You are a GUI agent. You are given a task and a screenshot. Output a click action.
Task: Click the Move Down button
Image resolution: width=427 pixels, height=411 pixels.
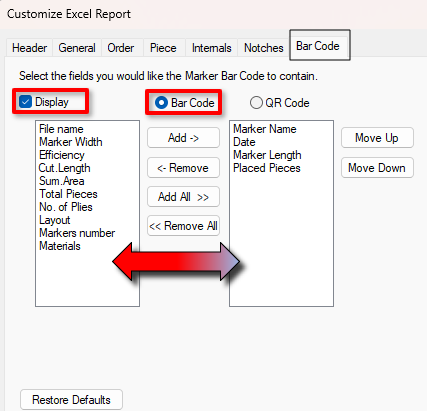click(x=377, y=168)
